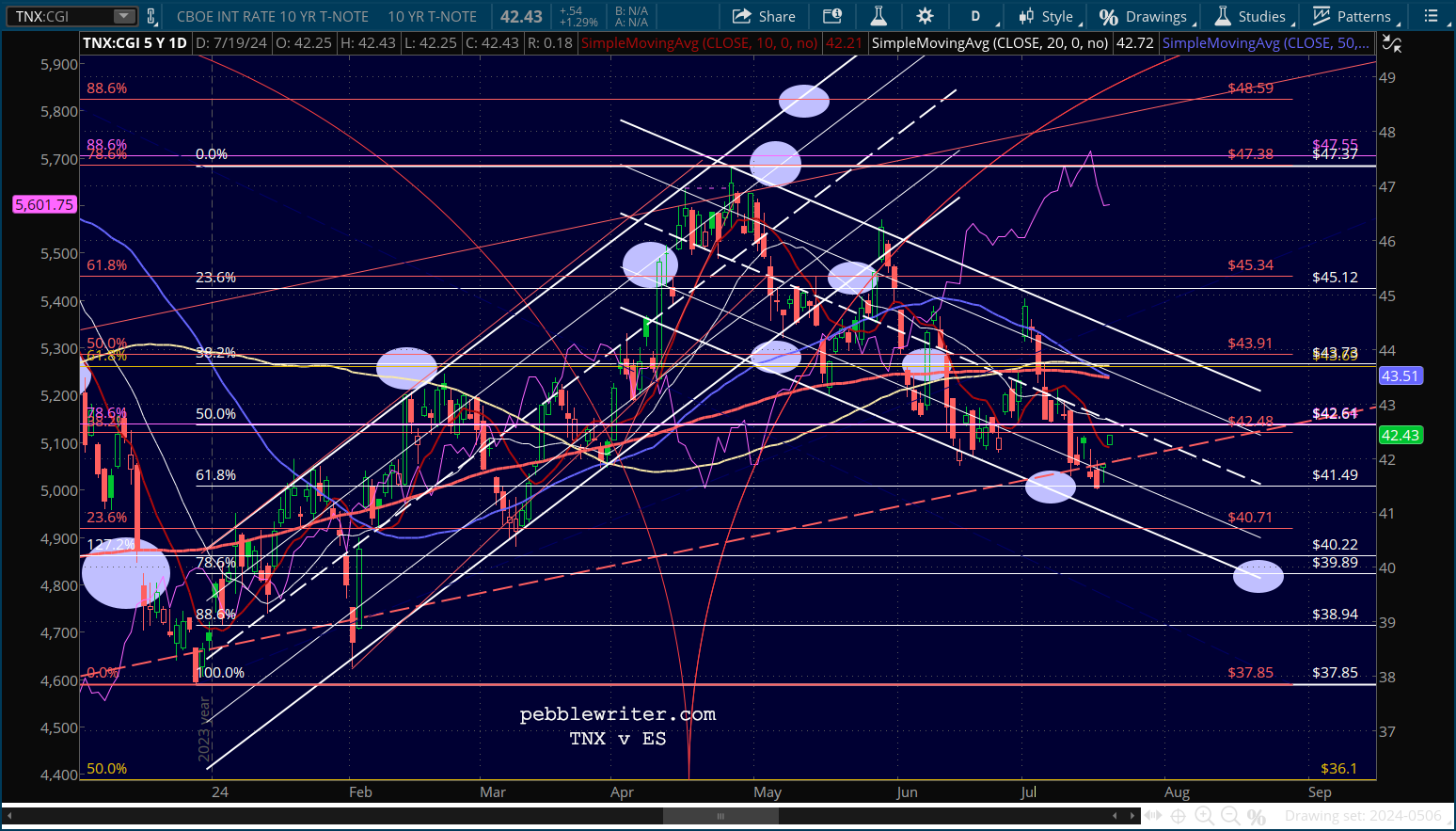Open the chart info card icon
This screenshot has height=831, width=1456.
click(832, 16)
